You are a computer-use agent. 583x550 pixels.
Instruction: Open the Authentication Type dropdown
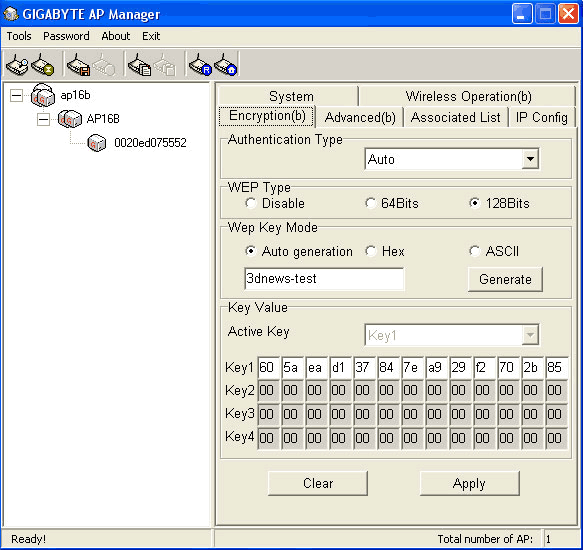[x=530, y=159]
